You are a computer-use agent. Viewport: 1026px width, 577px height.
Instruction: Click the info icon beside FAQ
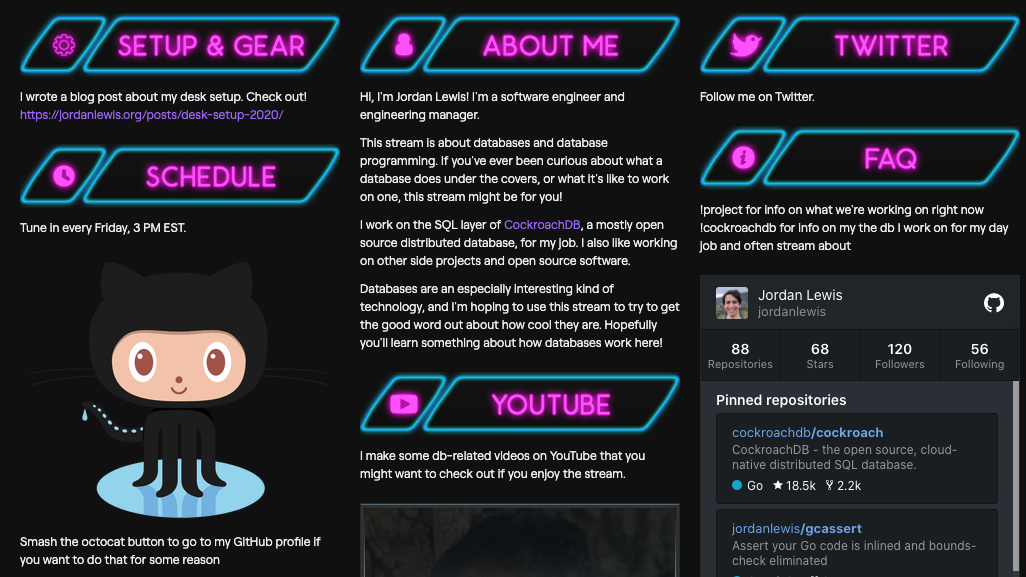743,158
